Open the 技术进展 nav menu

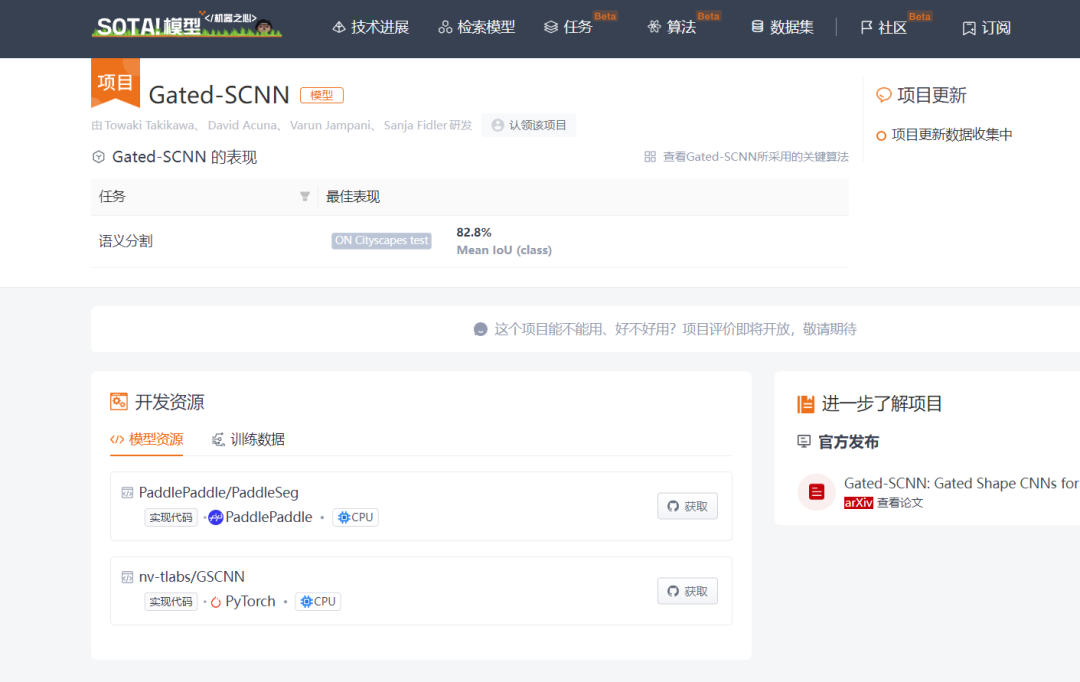tap(371, 28)
